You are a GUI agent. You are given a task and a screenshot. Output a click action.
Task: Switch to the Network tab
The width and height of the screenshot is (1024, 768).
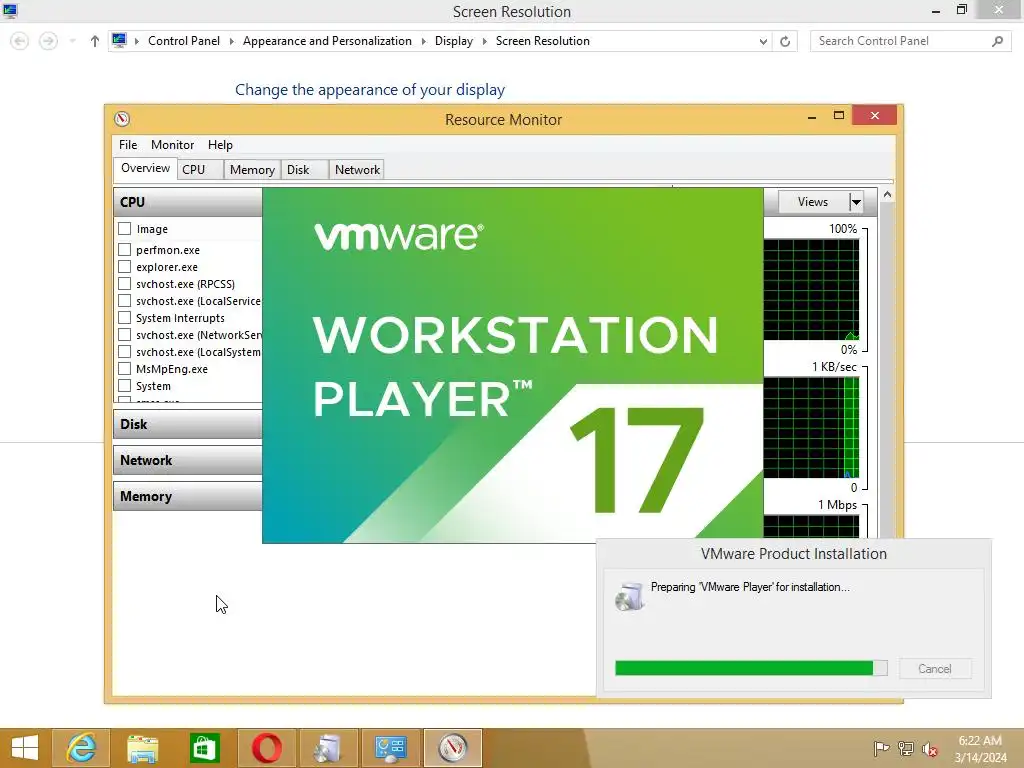point(357,169)
